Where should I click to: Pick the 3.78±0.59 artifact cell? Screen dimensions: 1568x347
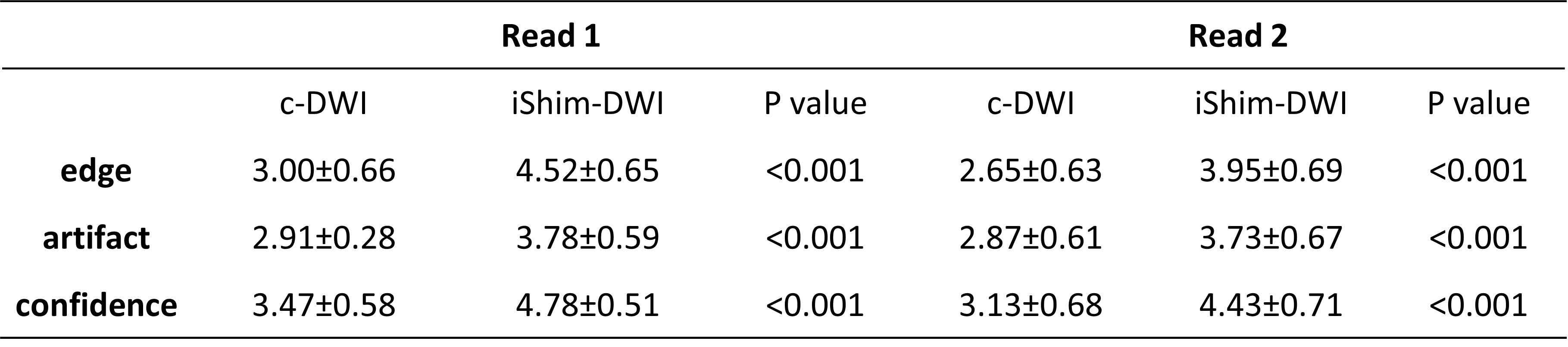587,238
